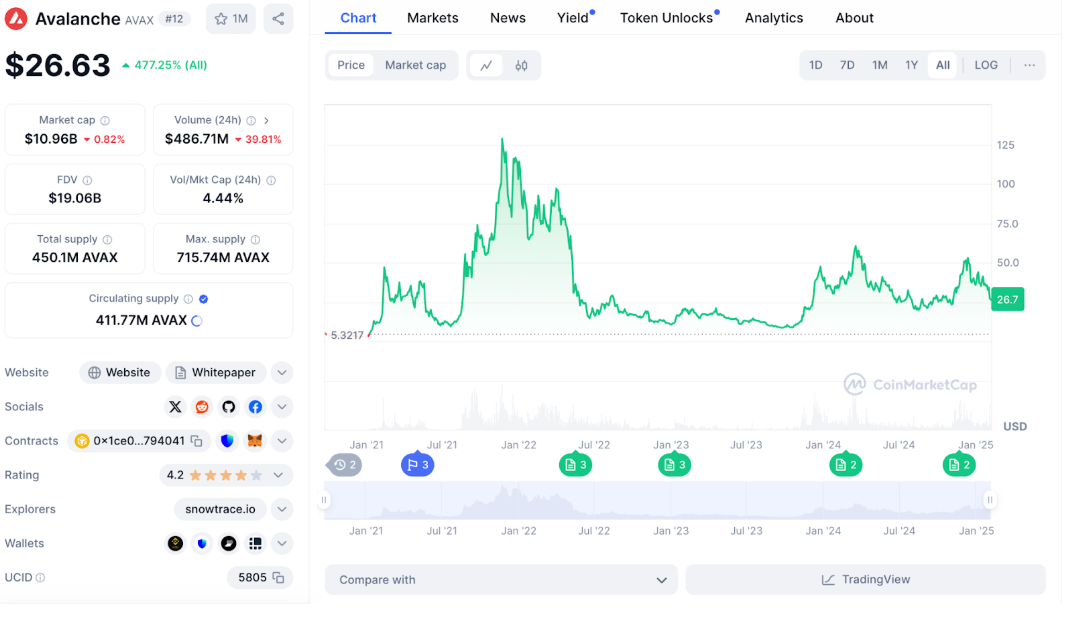Open Avalanche's Reddit social link
Viewport: 1072px width, 622px height.
[202, 407]
